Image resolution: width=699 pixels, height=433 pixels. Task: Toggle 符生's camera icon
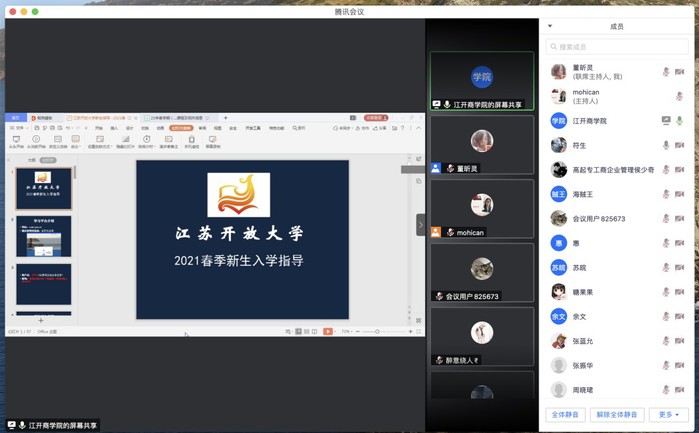679,145
